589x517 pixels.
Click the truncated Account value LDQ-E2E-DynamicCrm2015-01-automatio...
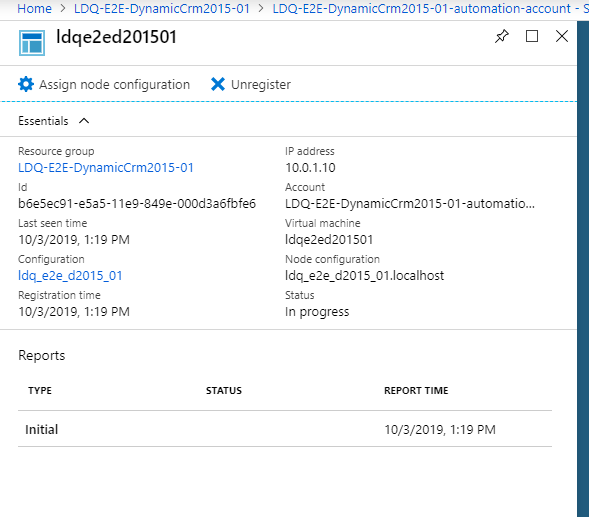pos(410,203)
